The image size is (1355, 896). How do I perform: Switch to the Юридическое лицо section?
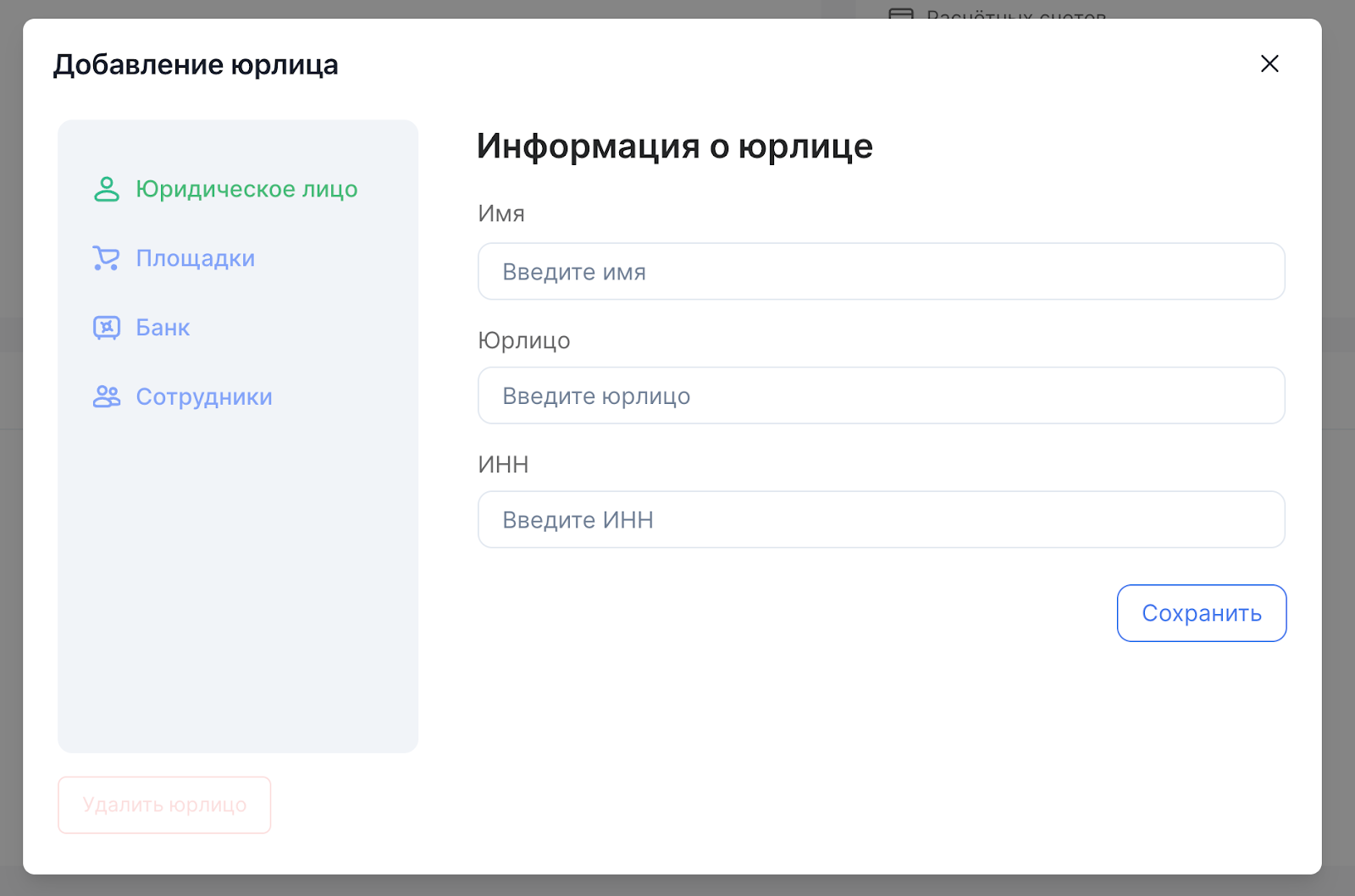tap(246, 189)
